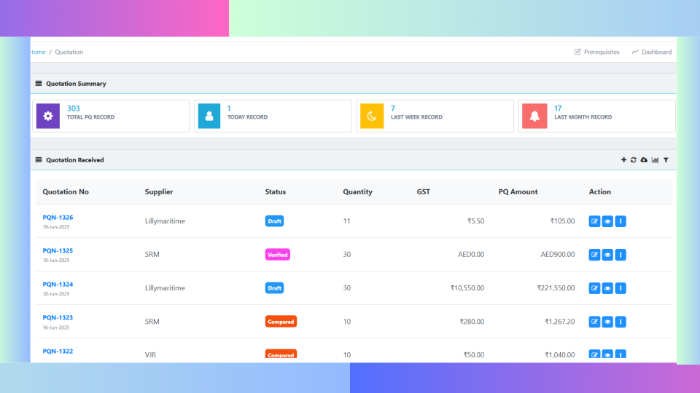The image size is (700, 393).
Task: Open more options for PQN-1326
Action: pos(621,221)
